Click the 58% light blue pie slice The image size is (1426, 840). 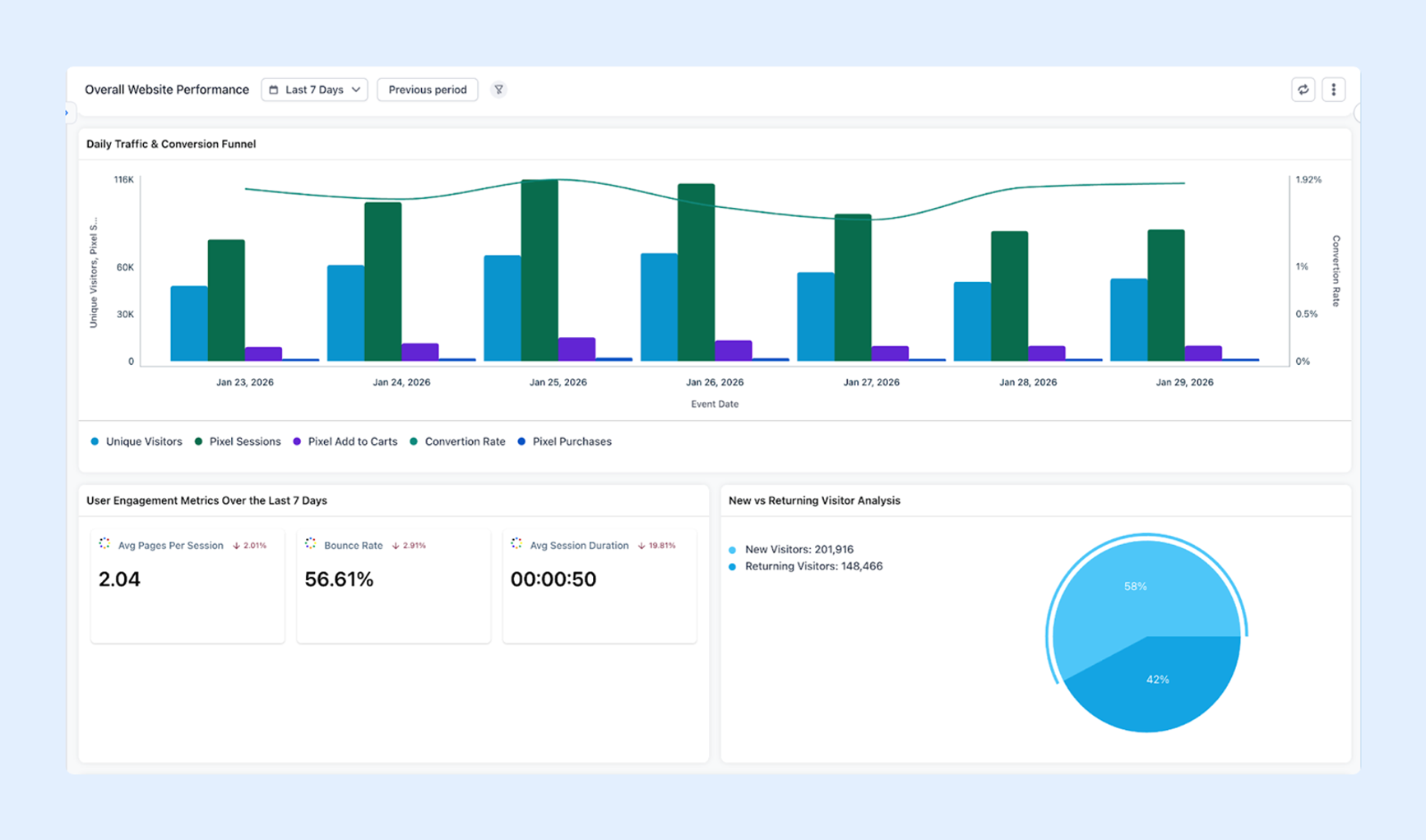pyautogui.click(x=1136, y=588)
